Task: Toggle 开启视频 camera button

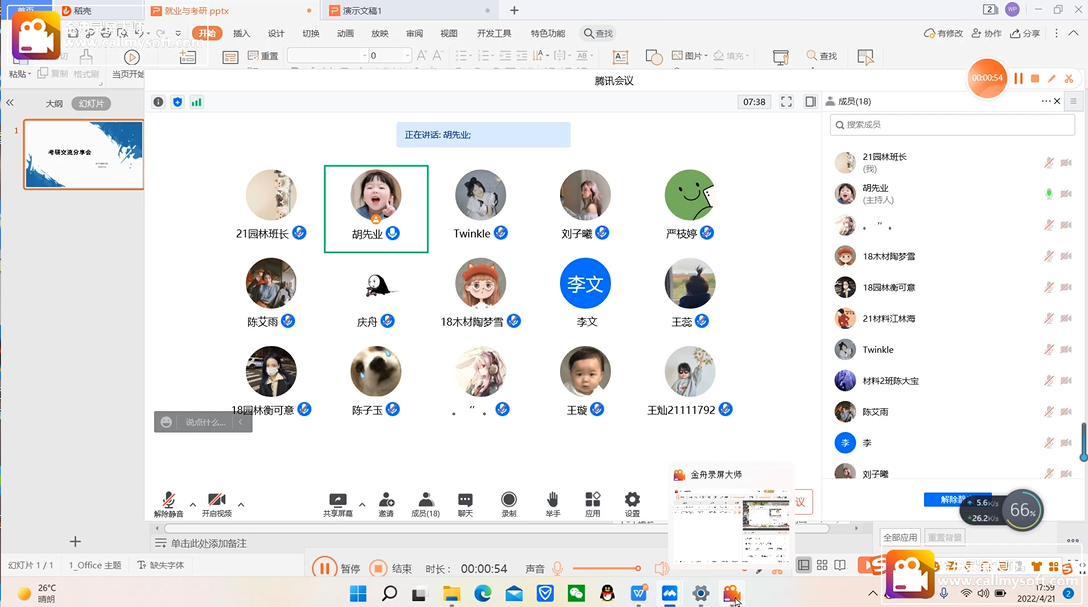Action: tap(216, 500)
